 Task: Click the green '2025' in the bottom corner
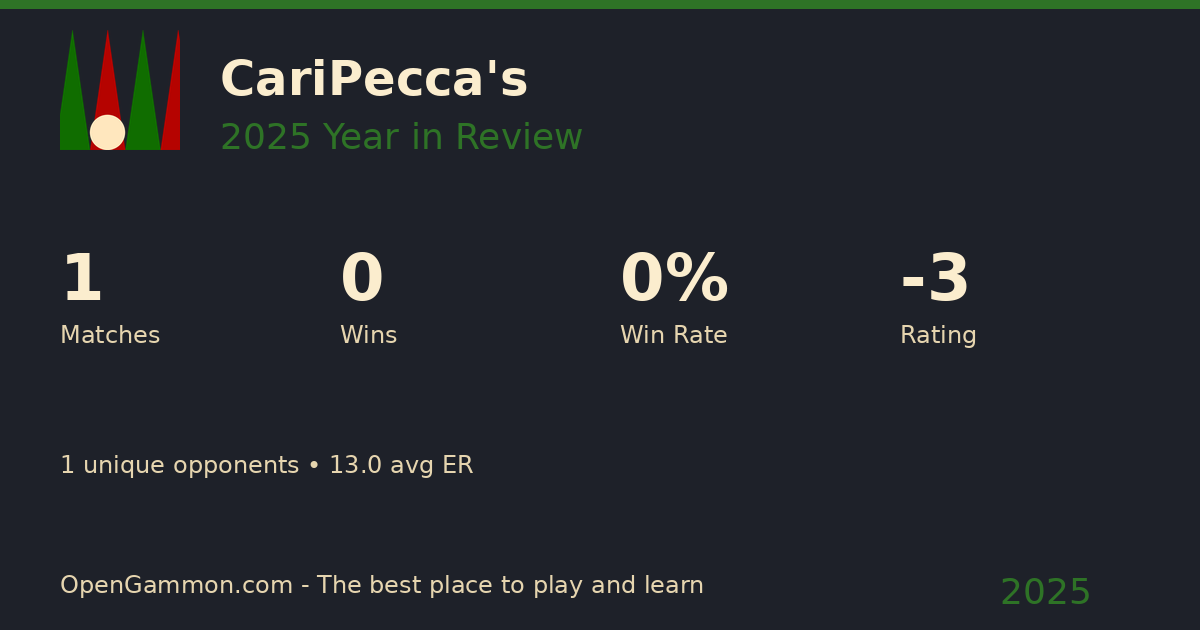click(x=1045, y=593)
